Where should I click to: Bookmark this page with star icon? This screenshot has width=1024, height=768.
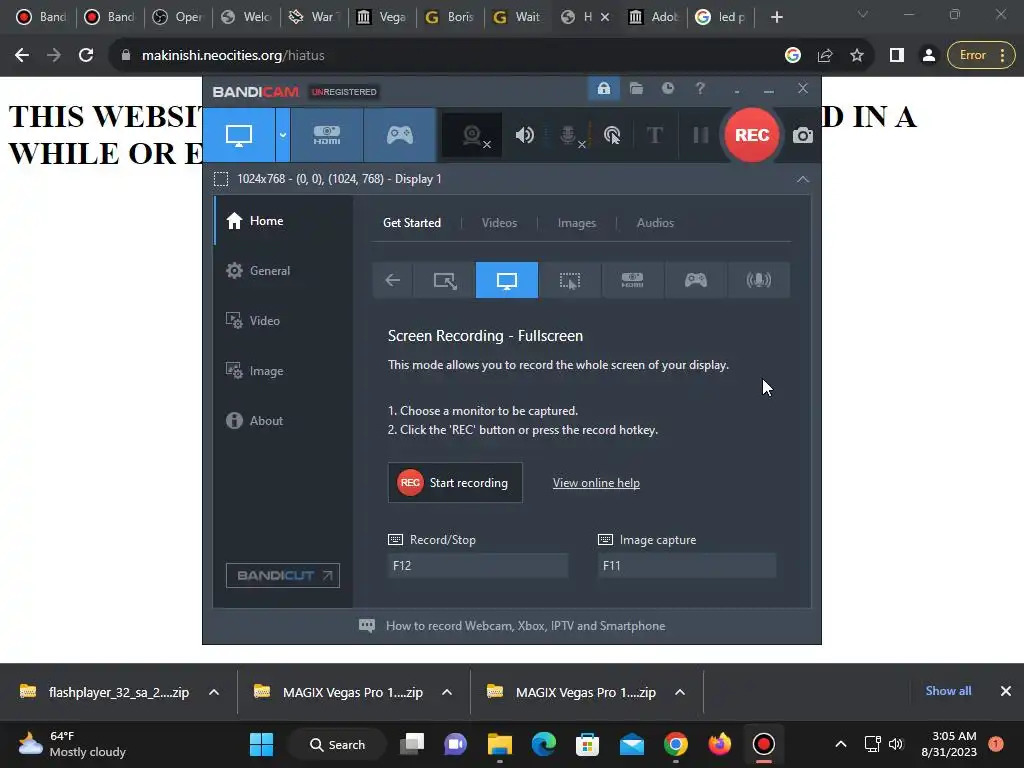pyautogui.click(x=857, y=56)
